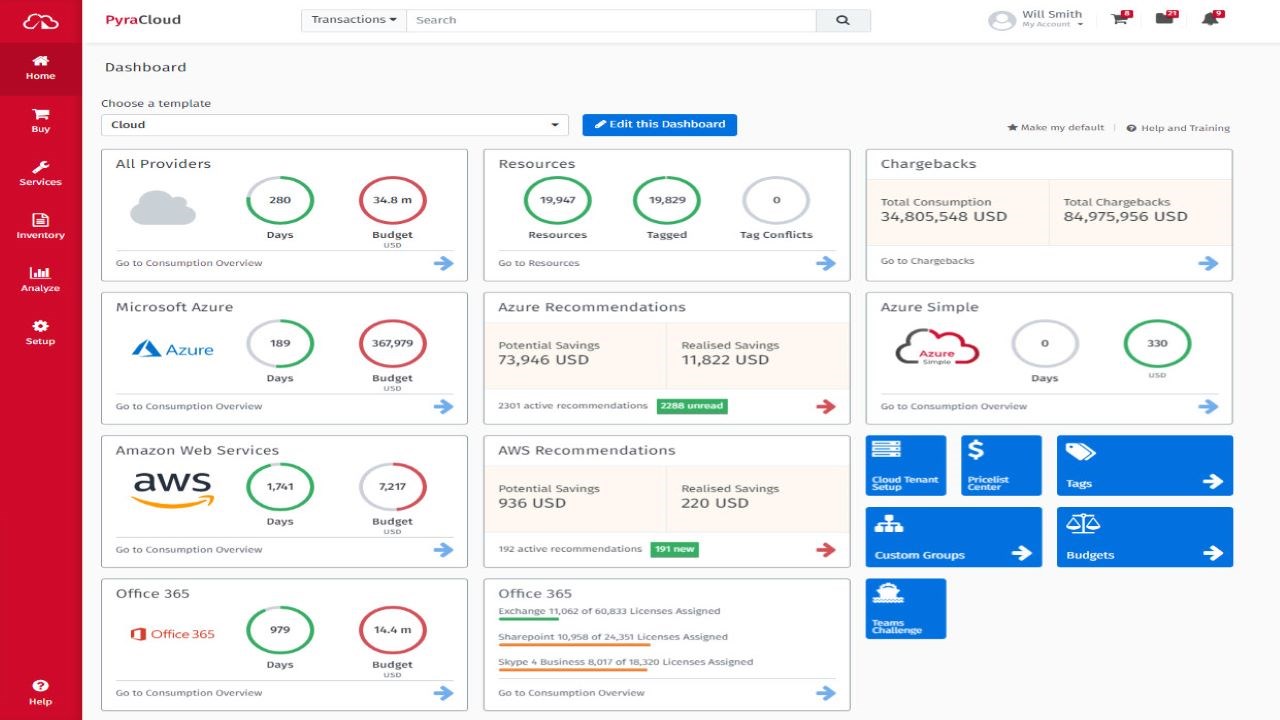Open Buy in the sidebar
This screenshot has height=720, width=1280.
(41, 121)
